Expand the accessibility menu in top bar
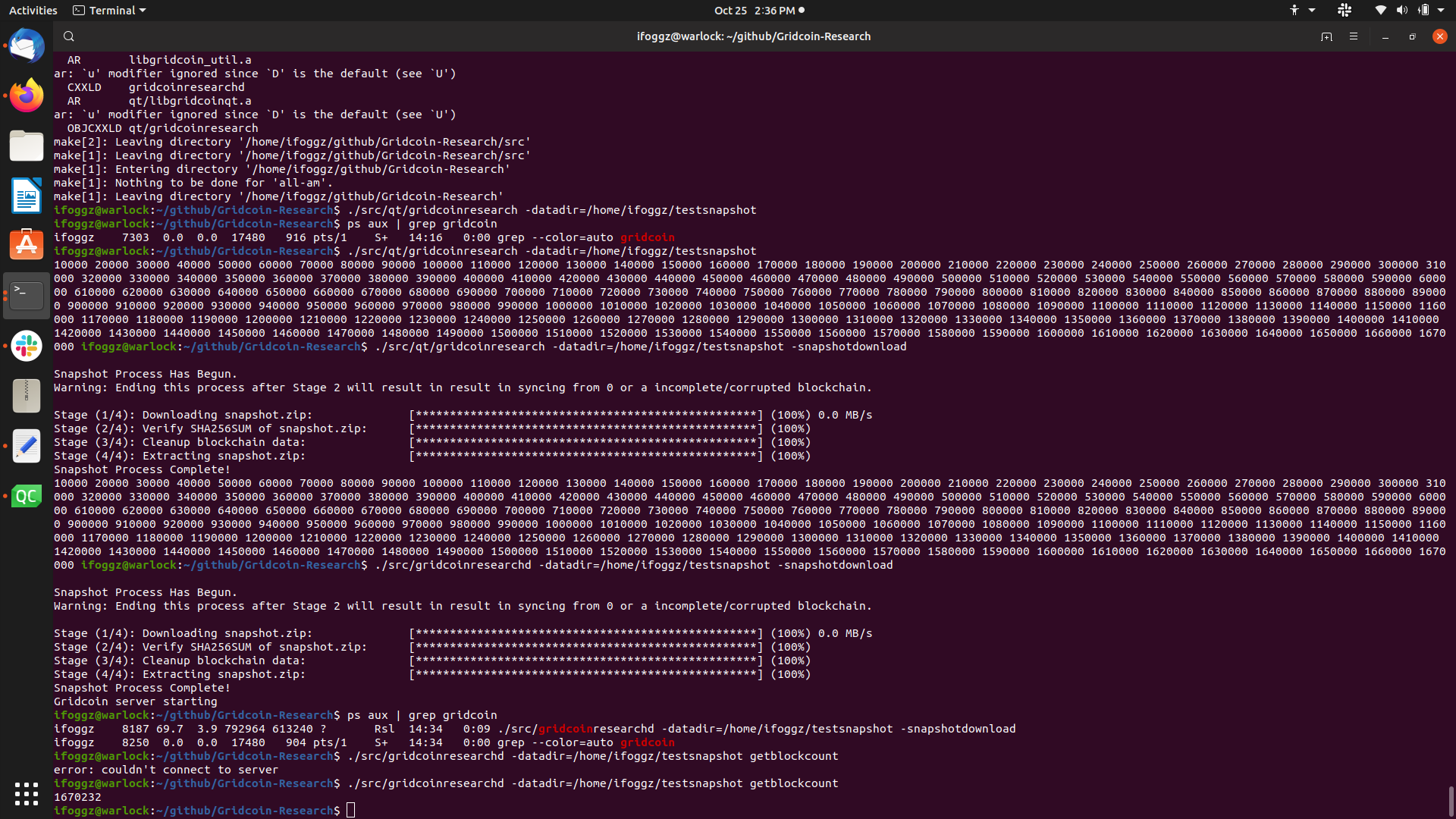 tap(1302, 11)
